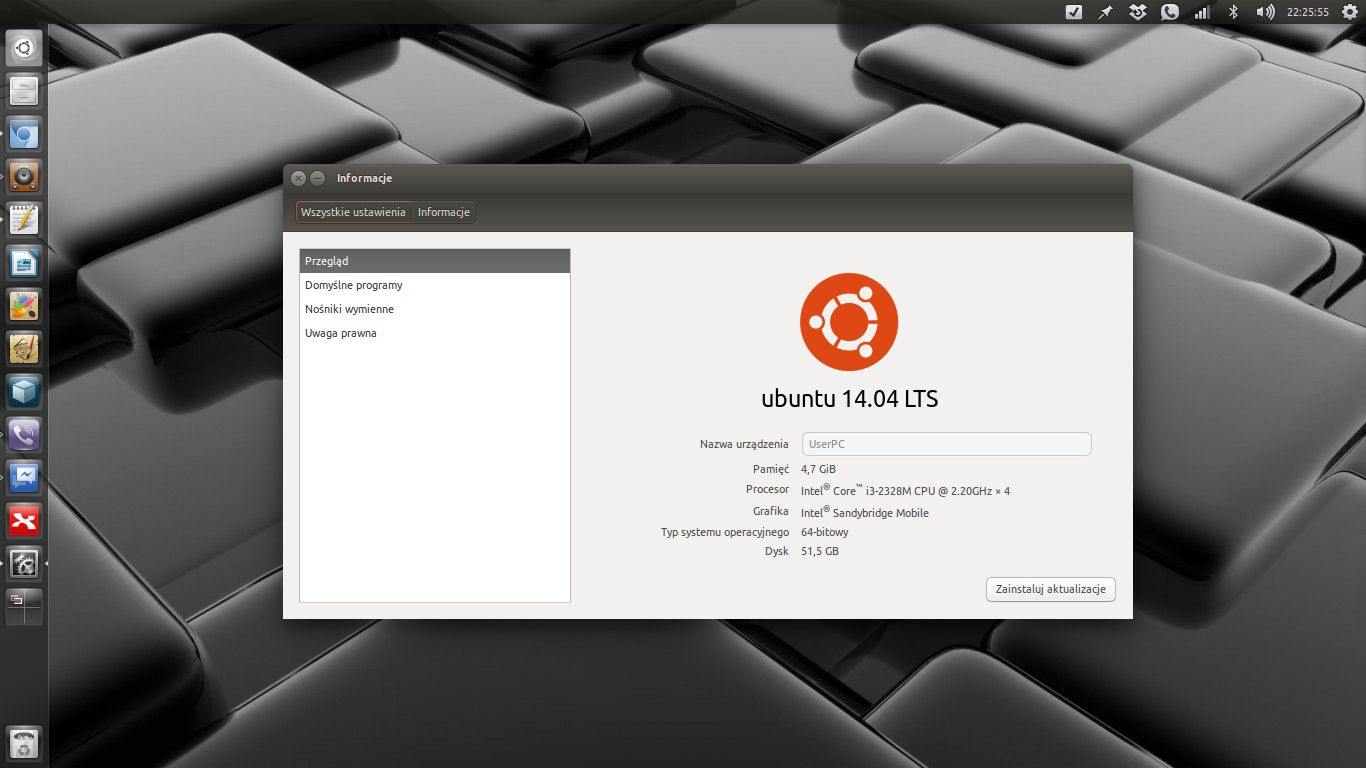
Task: Click graphics value 'Sandybridge Mobile'
Action: (x=881, y=513)
